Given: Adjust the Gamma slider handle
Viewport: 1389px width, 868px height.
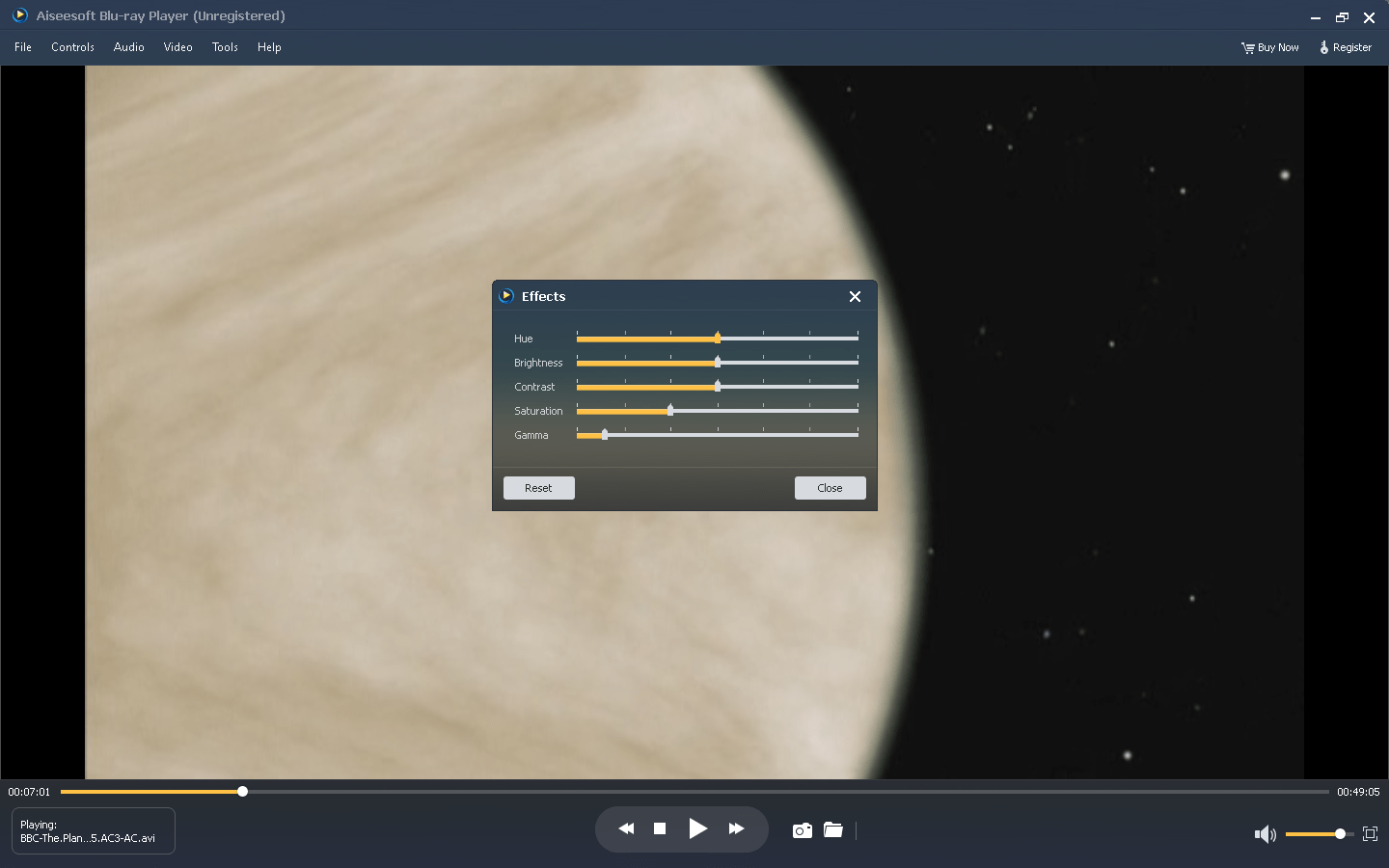Looking at the screenshot, I should (x=605, y=434).
